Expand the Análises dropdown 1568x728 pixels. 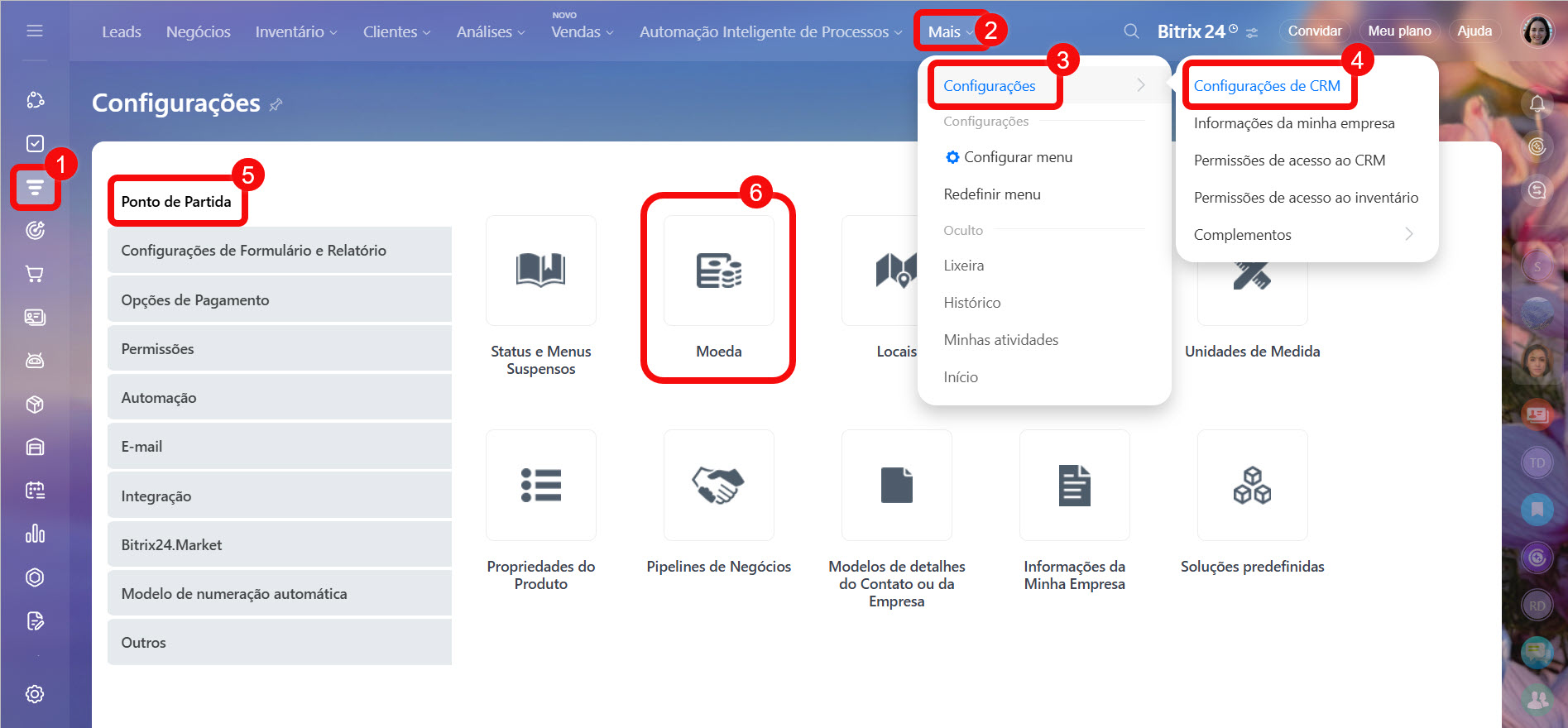(x=491, y=31)
